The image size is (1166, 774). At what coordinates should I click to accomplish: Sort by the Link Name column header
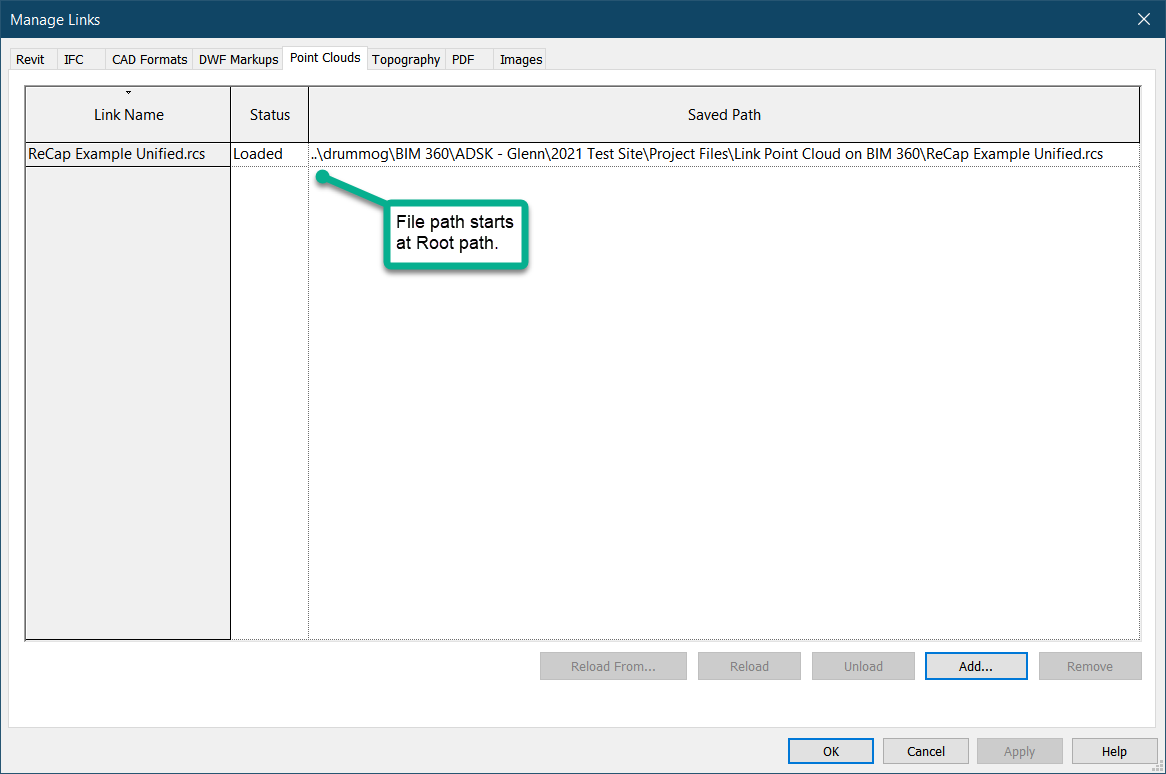[128, 115]
